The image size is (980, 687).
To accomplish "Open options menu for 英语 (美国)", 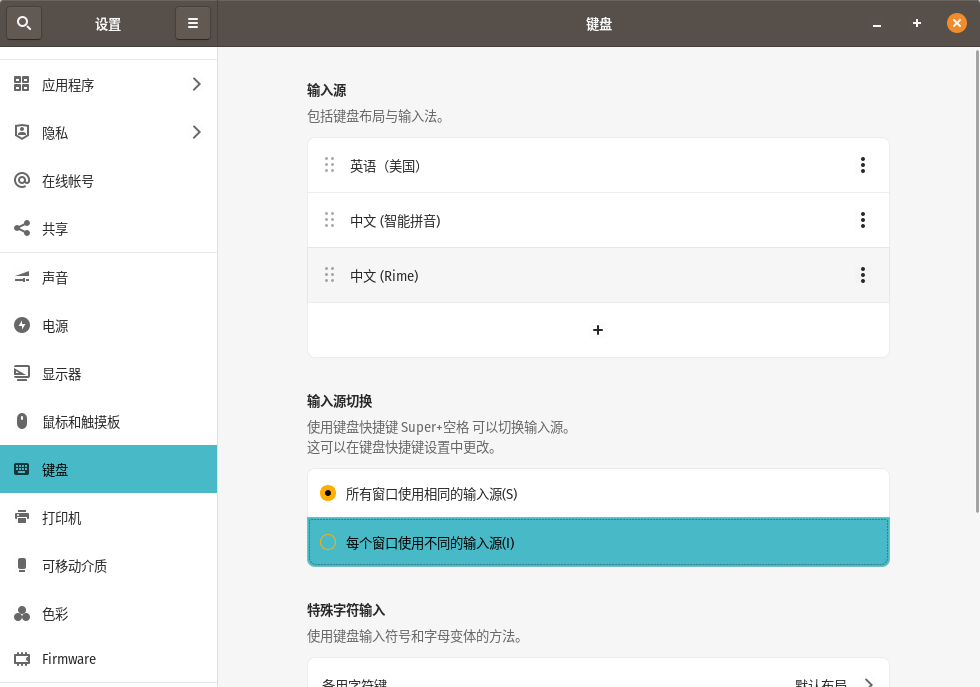I will (862, 165).
